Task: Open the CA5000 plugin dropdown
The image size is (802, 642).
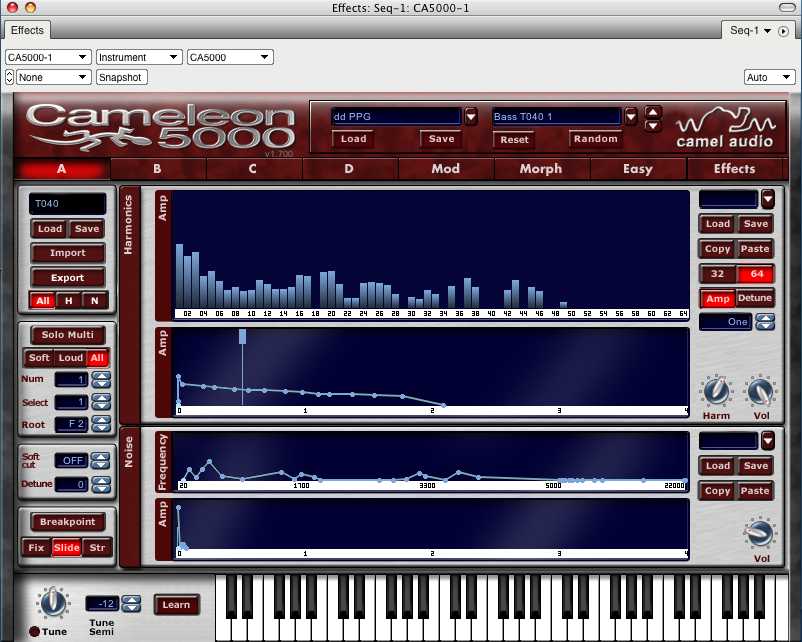Action: pos(230,57)
